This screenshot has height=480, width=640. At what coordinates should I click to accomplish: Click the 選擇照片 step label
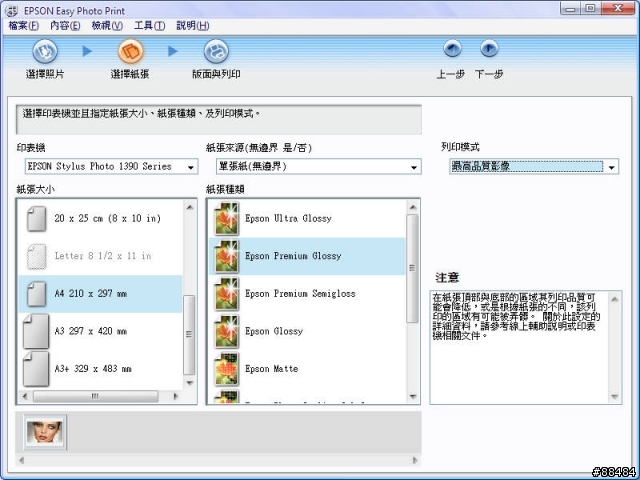coord(45,74)
